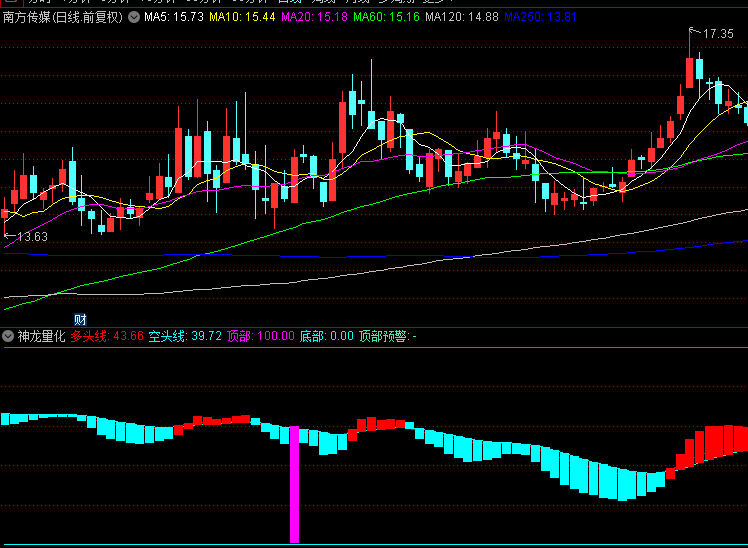
Task: Expand the 神龙量化 indicator options arrow
Action: click(x=8, y=336)
